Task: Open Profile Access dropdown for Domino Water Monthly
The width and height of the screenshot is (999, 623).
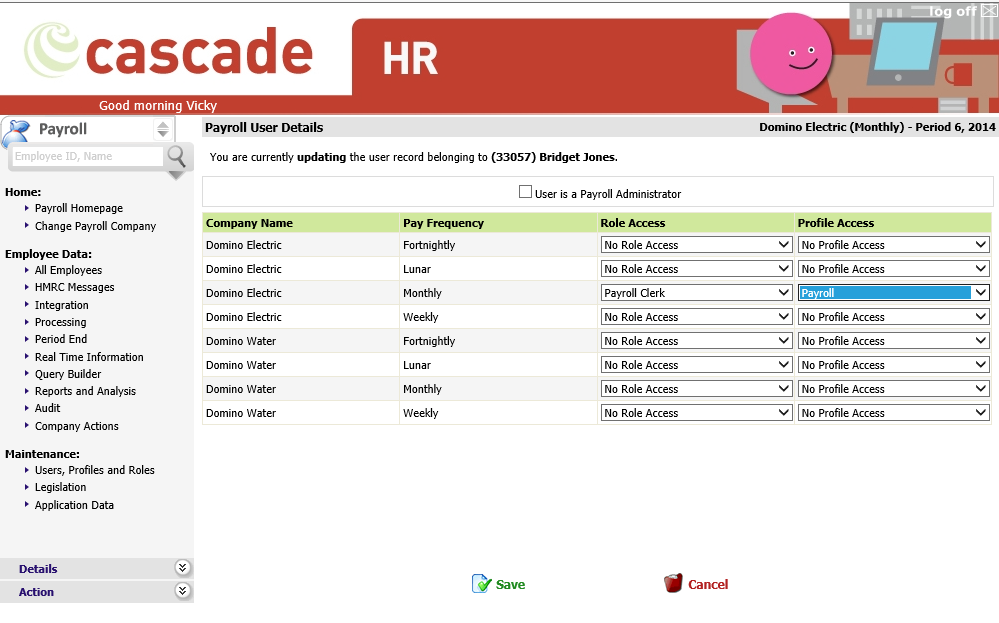Action: (893, 389)
